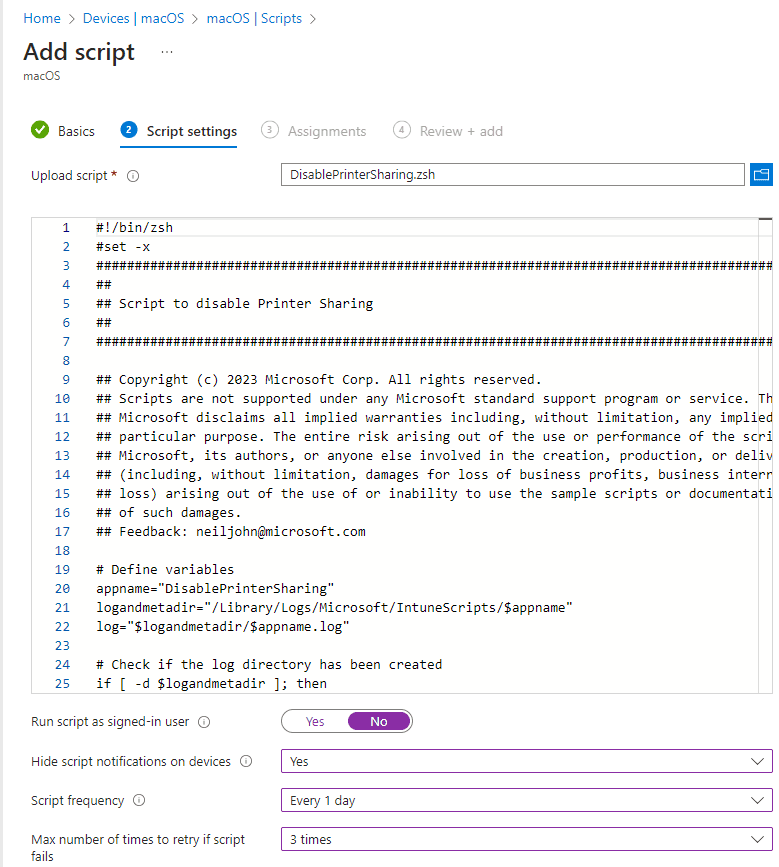Screen dimensions: 779x867
Task: Click the '## of such damages.' line
Action: coord(168,513)
